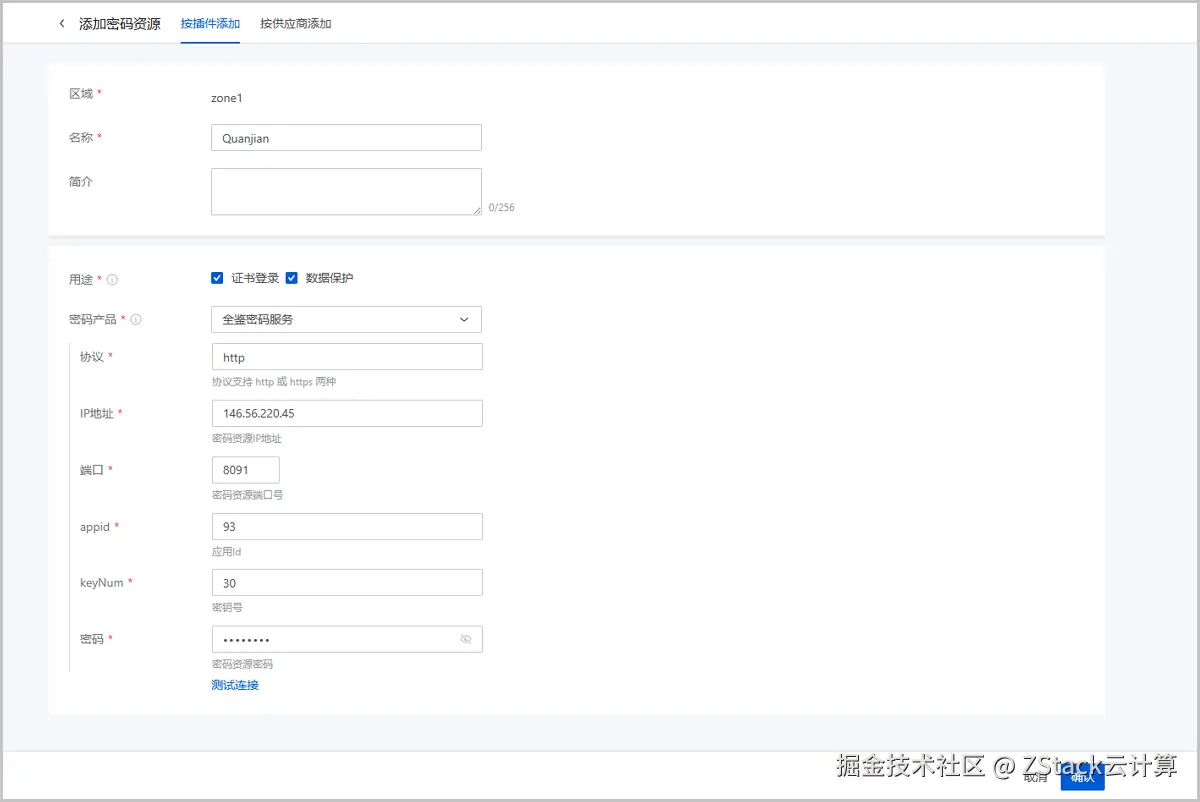Click the appid field showing 93
1200x802 pixels.
(x=346, y=526)
